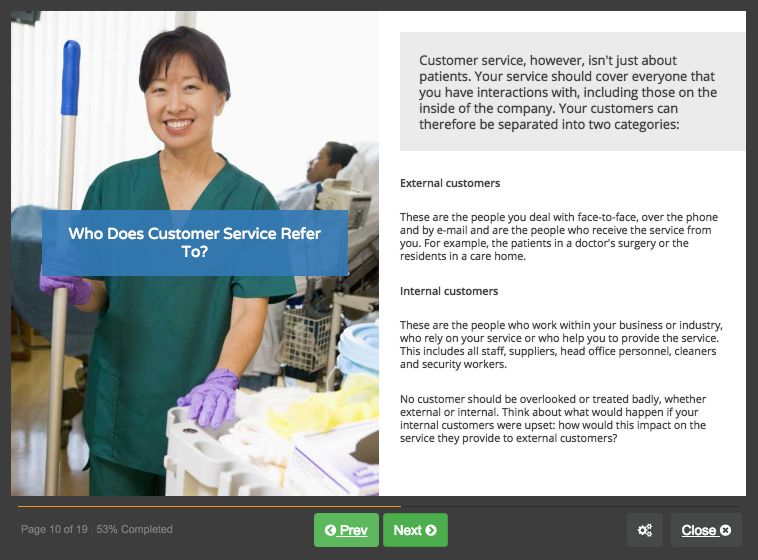Click the paragraph about face-to-face customers
Screen dimensions: 758x560
click(x=559, y=236)
